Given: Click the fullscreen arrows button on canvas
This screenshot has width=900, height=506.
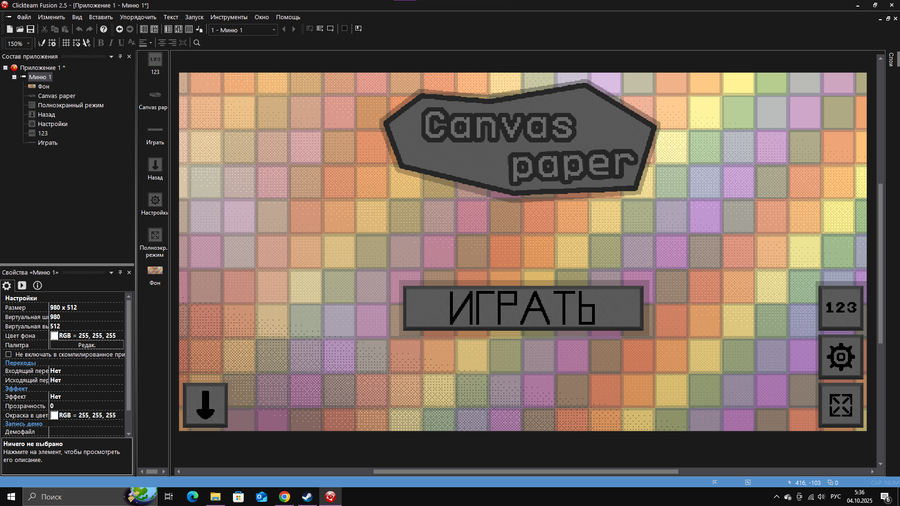Looking at the screenshot, I should tap(841, 406).
